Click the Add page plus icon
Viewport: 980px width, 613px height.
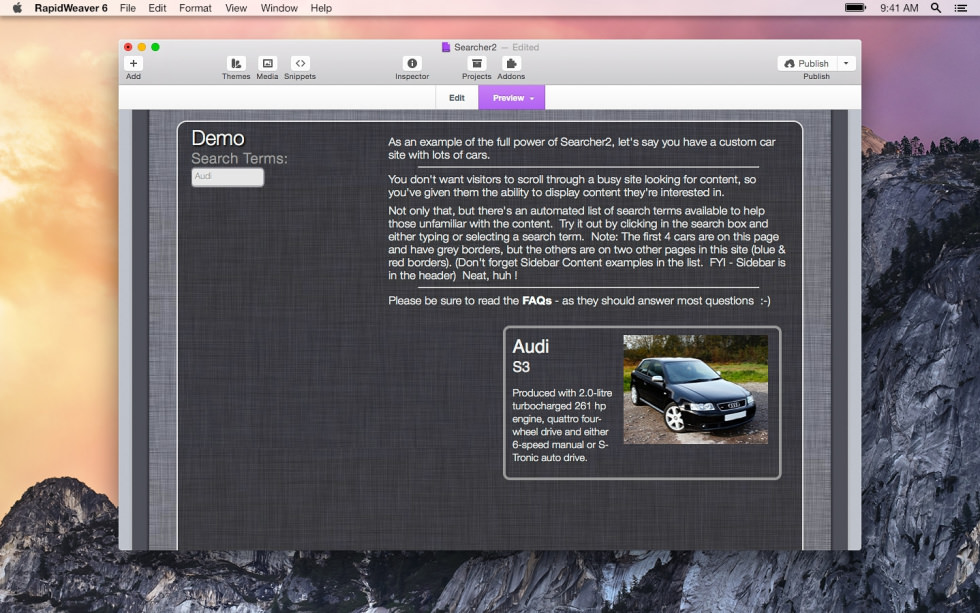pos(133,63)
